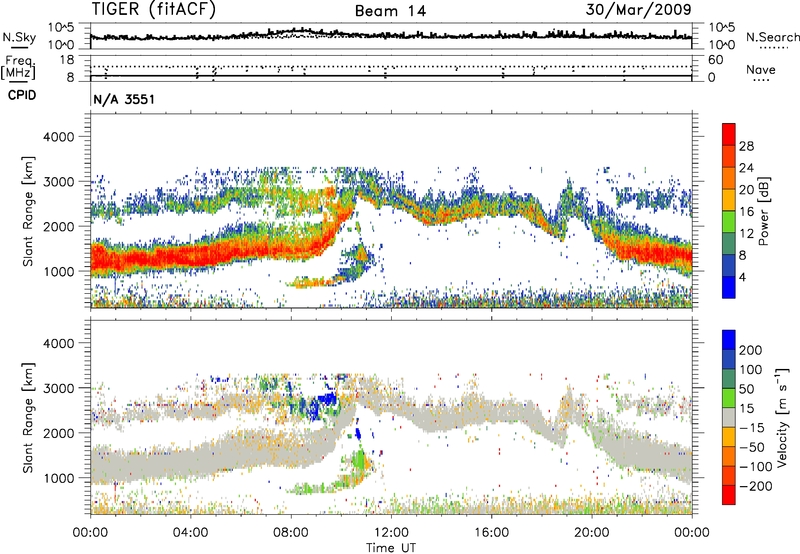Select the 100 label on Velocity colorbar

point(751,370)
